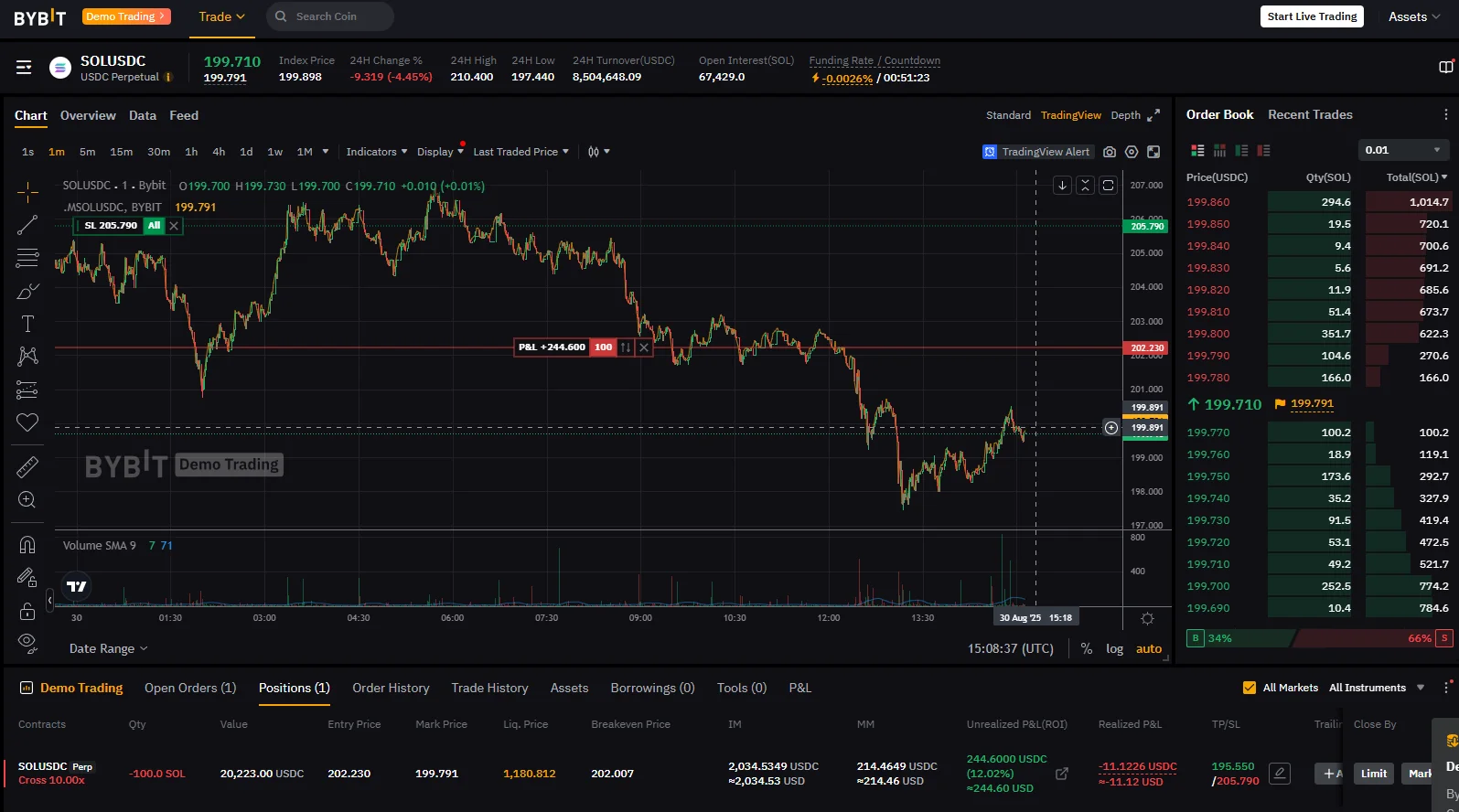Image resolution: width=1459 pixels, height=812 pixels.
Task: Open the hamburger market list menu
Action: tap(24, 68)
